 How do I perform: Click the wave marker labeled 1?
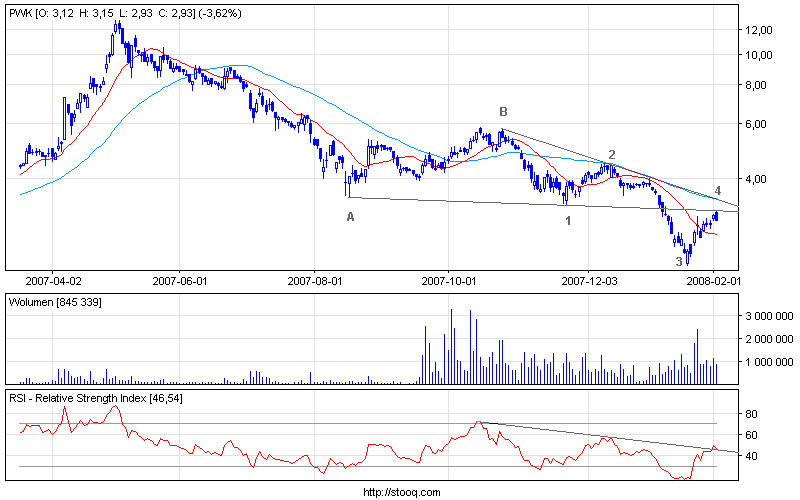[568, 220]
